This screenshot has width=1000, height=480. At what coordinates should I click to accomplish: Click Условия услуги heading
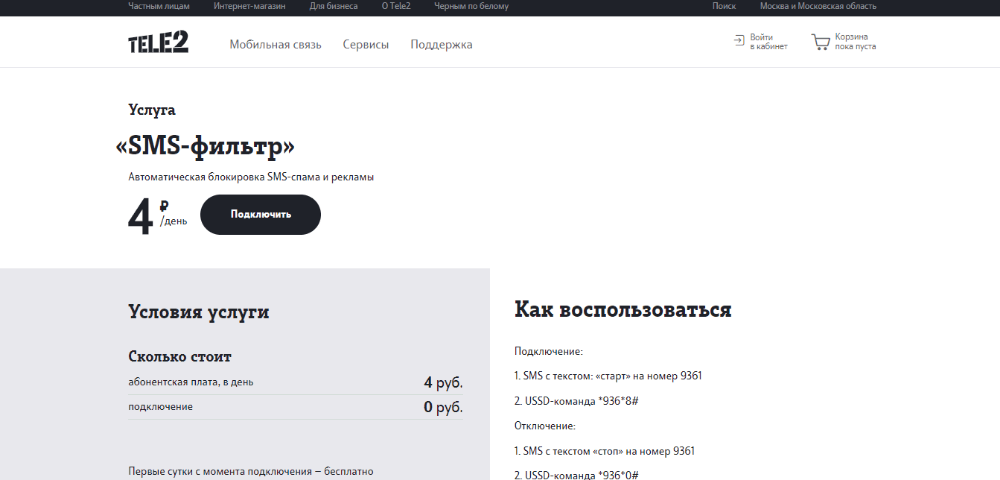(198, 312)
